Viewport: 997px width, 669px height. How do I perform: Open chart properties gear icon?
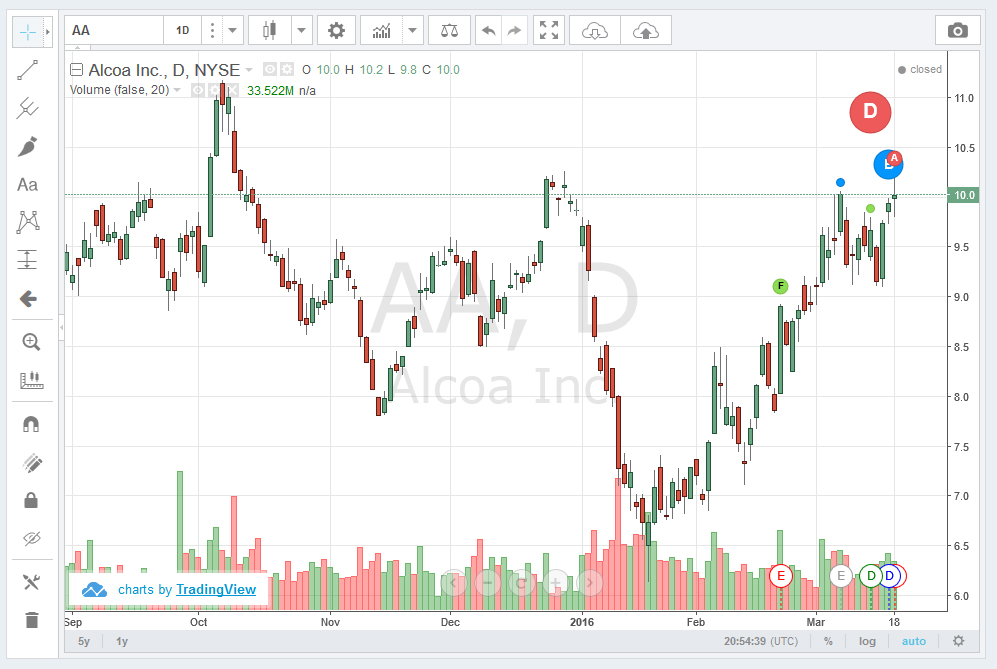click(x=336, y=31)
